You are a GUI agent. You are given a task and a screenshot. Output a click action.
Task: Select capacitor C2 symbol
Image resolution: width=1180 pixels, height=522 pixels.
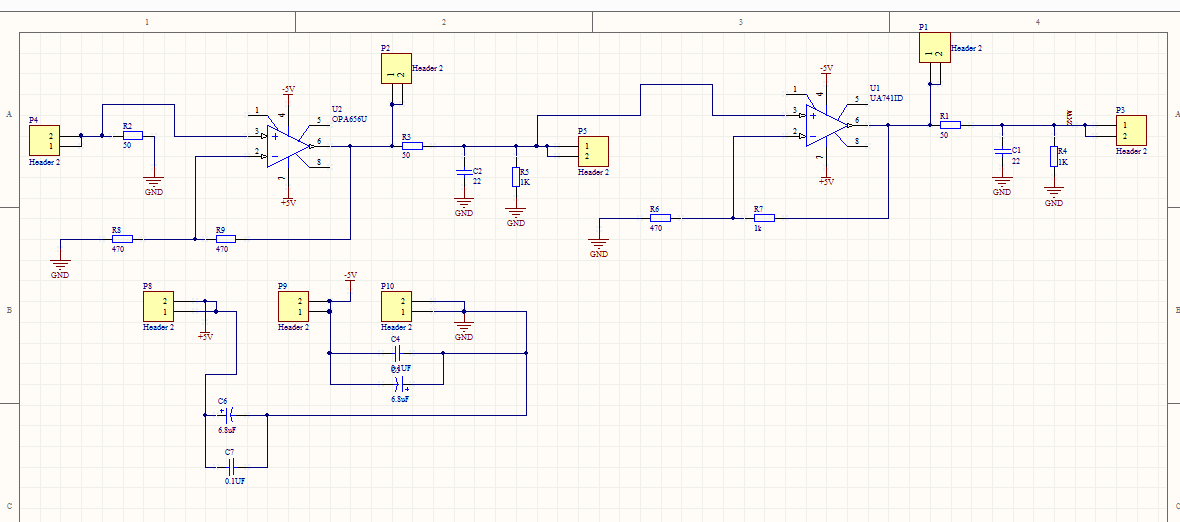coord(464,172)
